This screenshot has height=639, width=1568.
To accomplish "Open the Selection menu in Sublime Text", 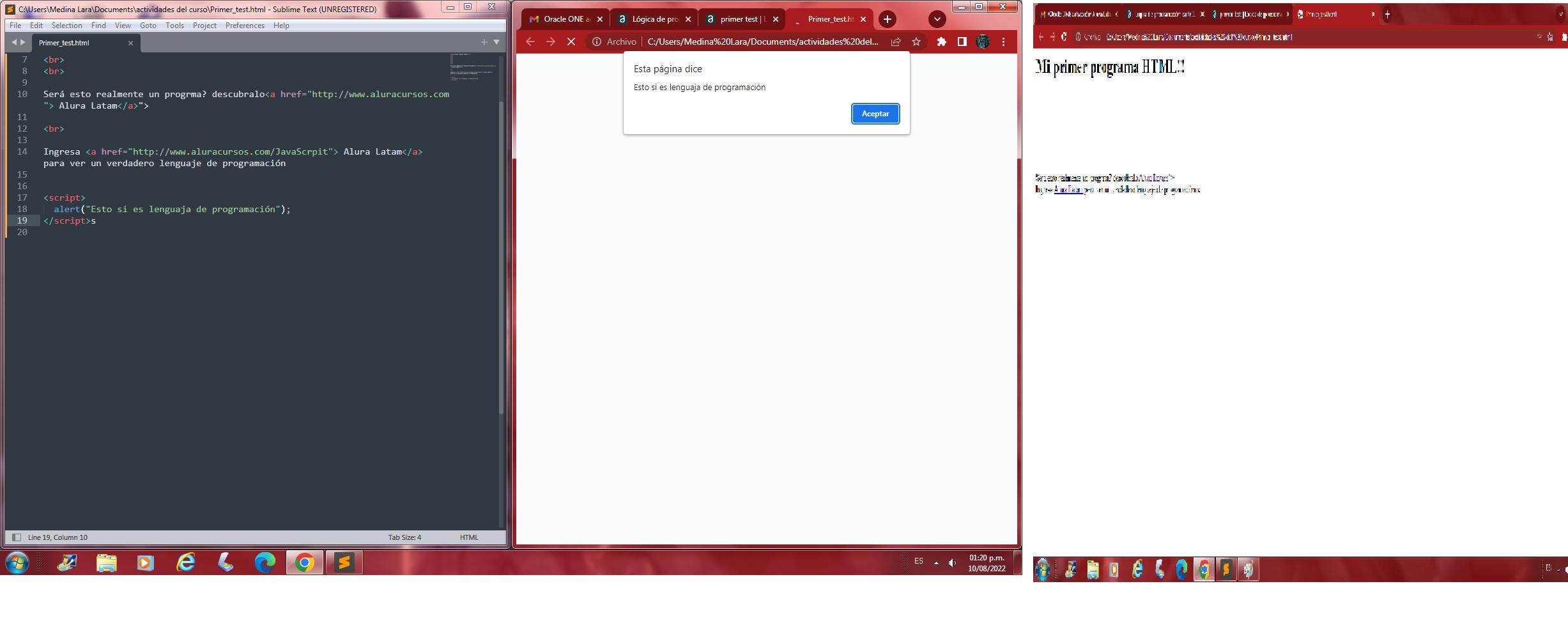I will point(66,26).
